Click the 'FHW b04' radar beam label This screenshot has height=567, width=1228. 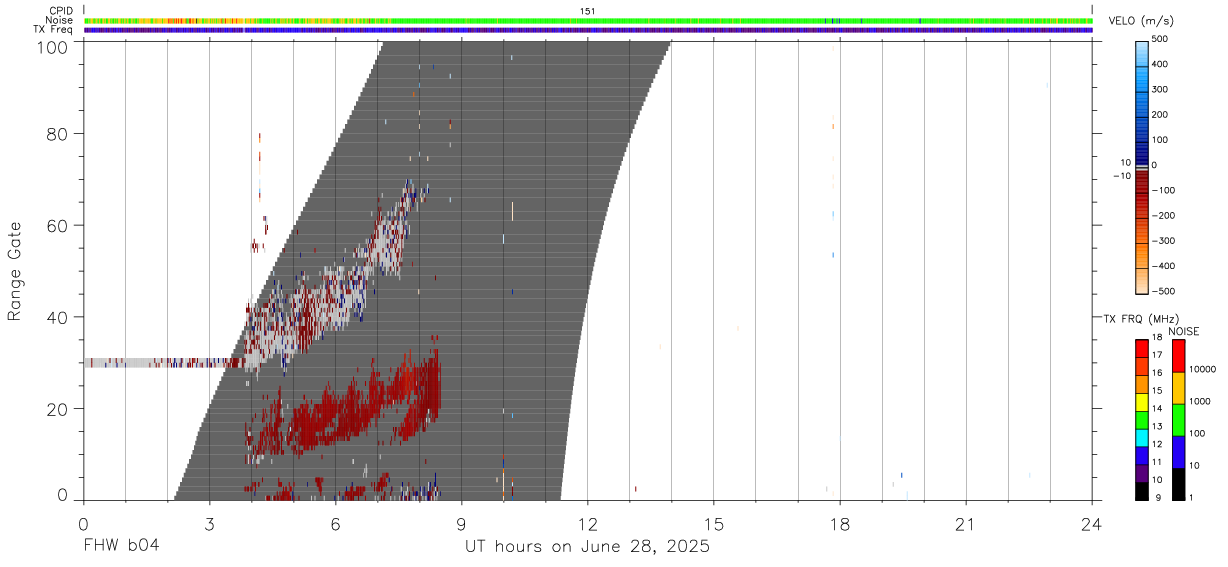(x=121, y=546)
